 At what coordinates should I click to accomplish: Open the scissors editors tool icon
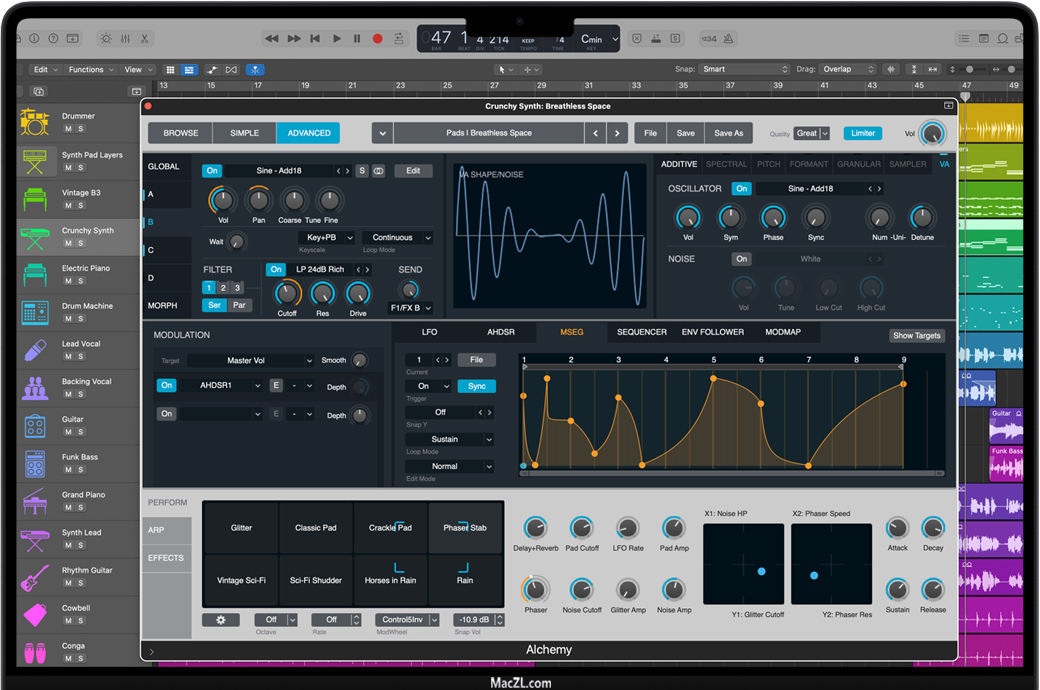coord(145,39)
